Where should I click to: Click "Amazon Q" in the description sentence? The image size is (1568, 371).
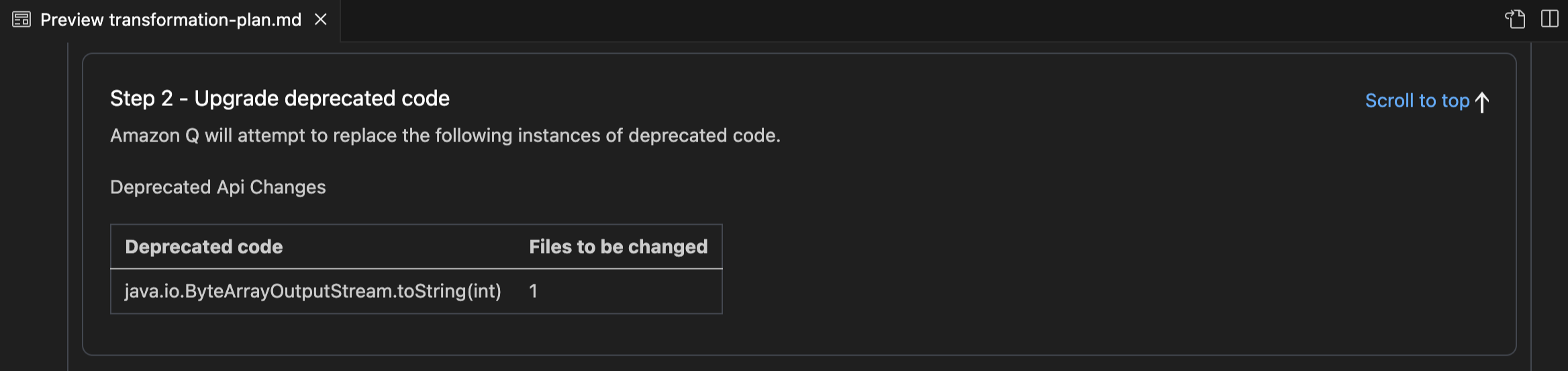click(154, 136)
